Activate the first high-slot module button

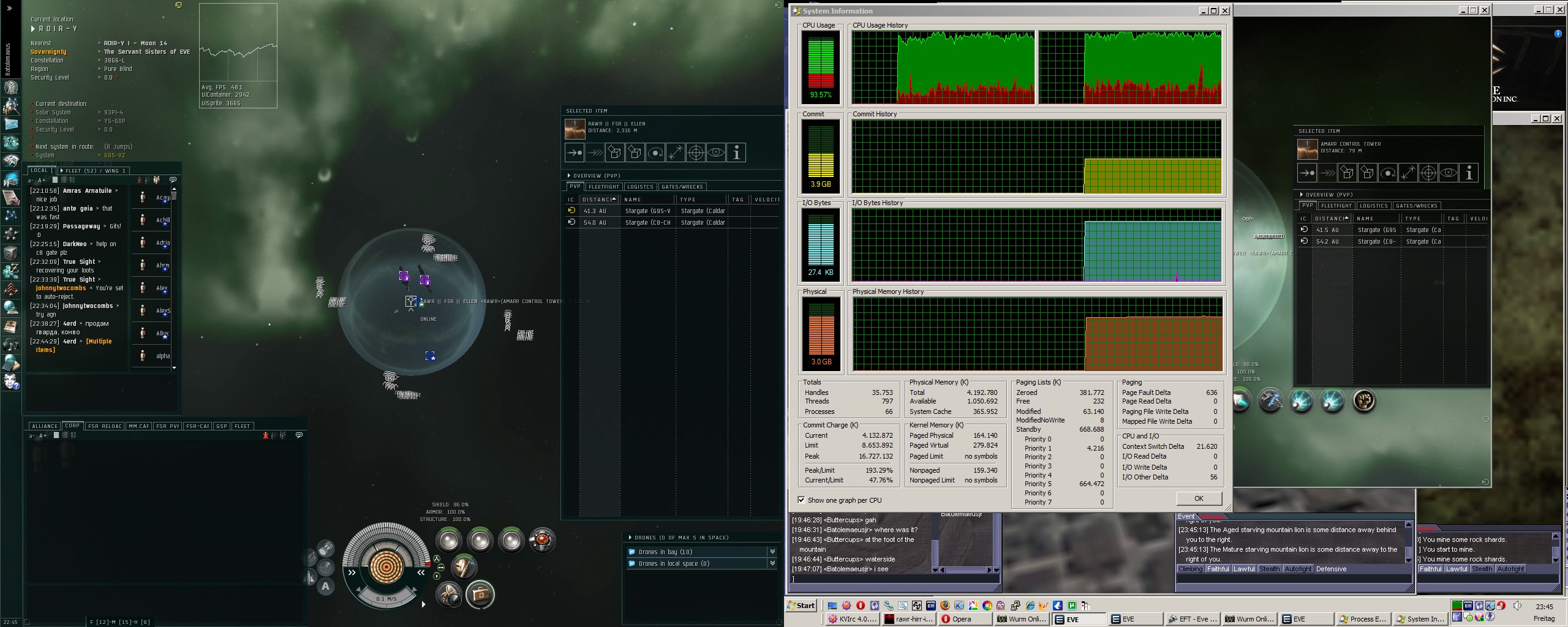448,540
